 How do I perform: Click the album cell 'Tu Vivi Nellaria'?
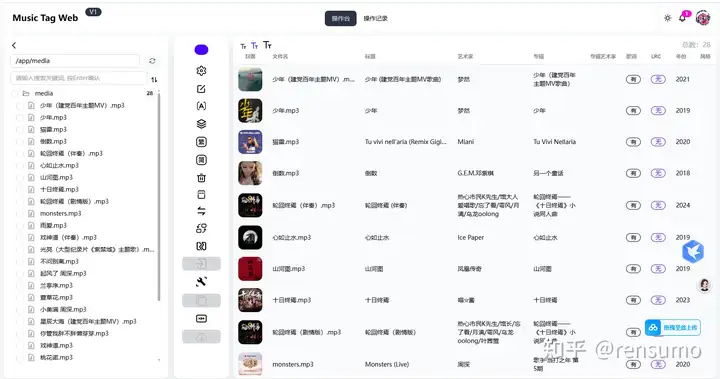(x=554, y=142)
